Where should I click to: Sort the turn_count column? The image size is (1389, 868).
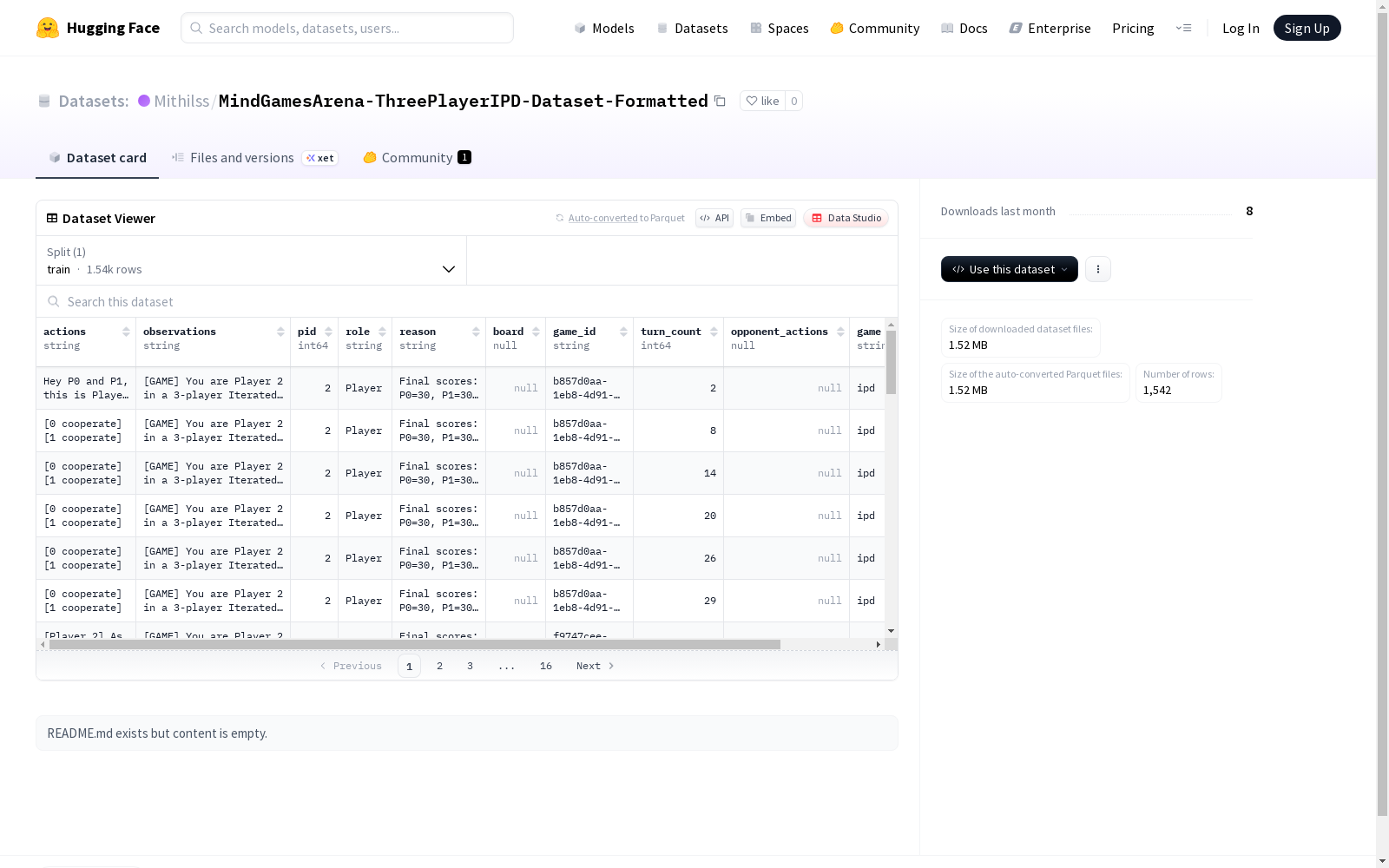pyautogui.click(x=714, y=332)
